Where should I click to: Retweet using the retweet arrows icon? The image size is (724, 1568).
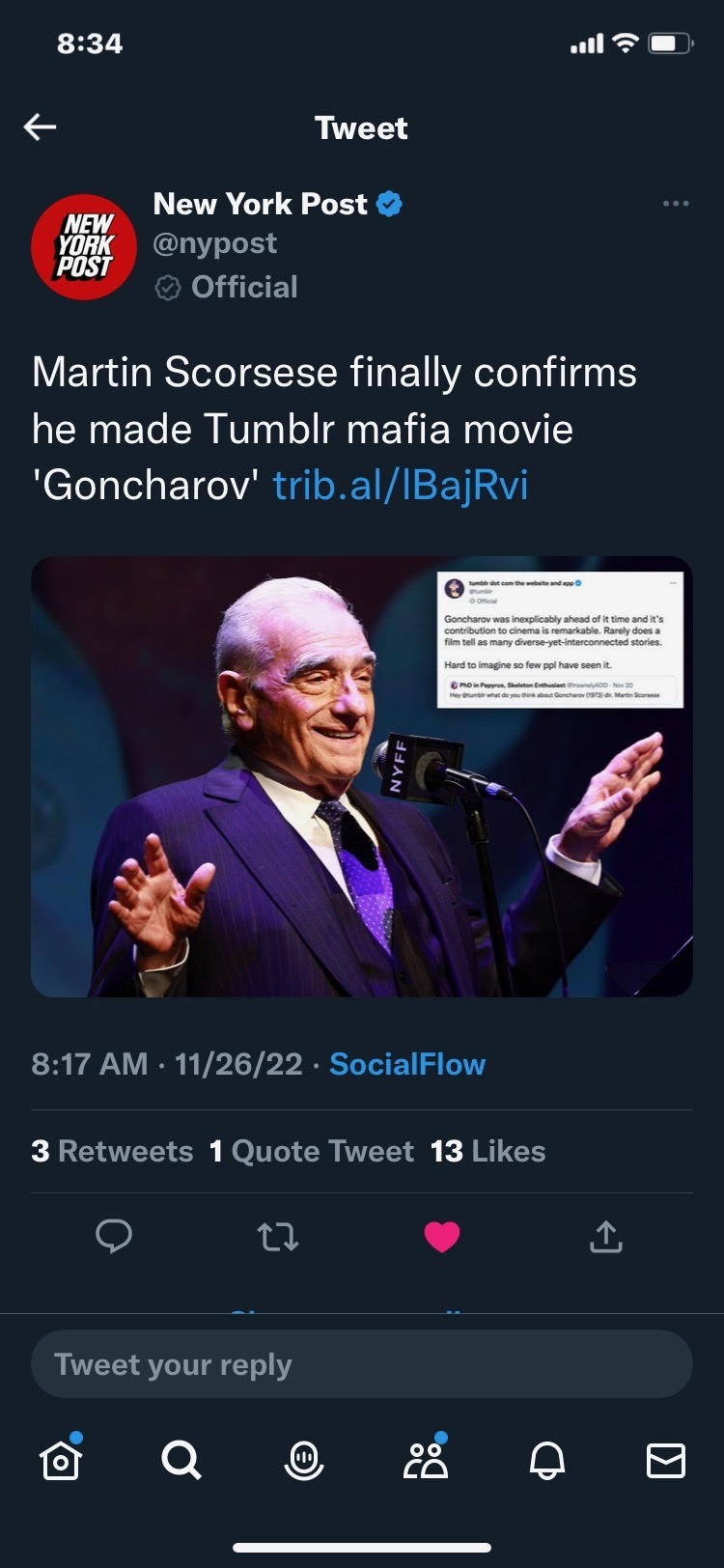pos(278,1236)
